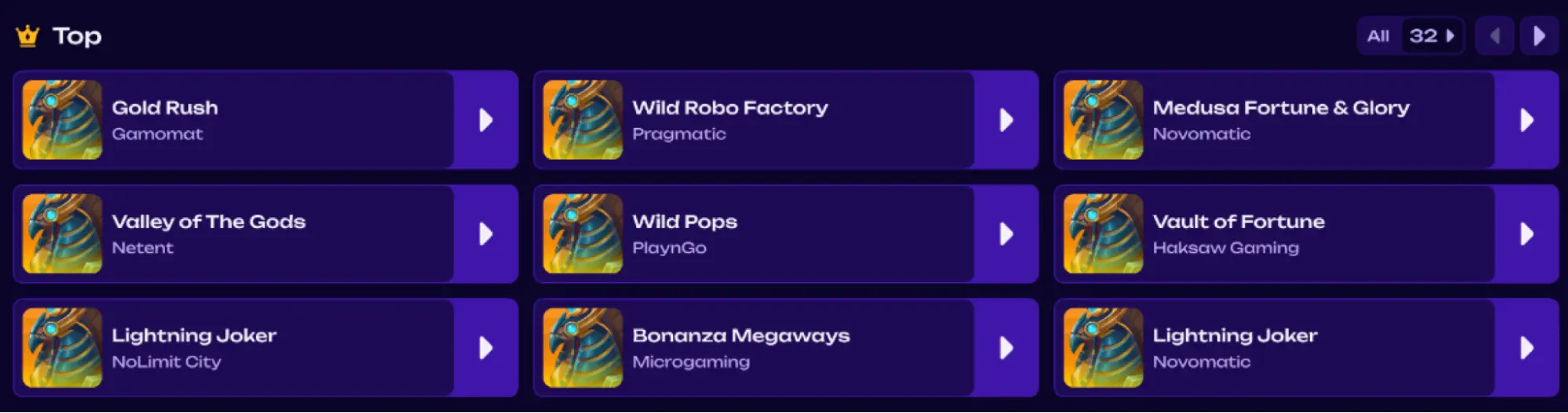Open the Vault of Fortune thumbnail
Screen dimensions: 1568x413
(x=1103, y=234)
